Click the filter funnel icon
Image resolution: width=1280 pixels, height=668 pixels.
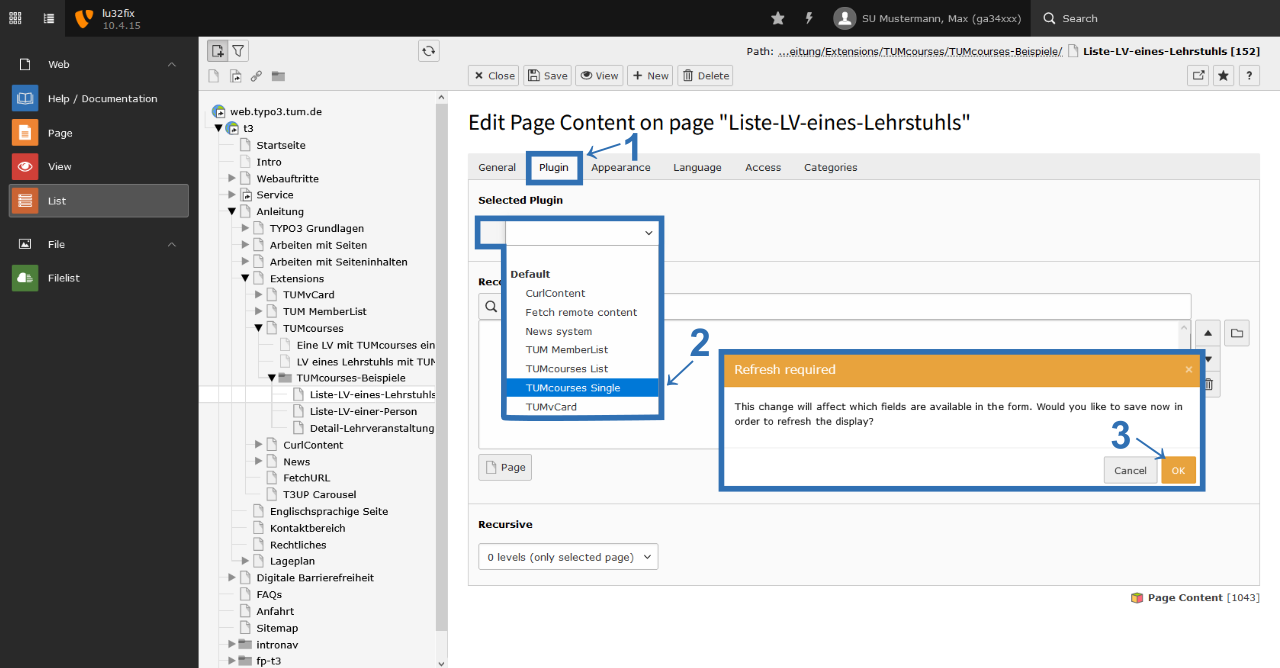click(x=238, y=51)
